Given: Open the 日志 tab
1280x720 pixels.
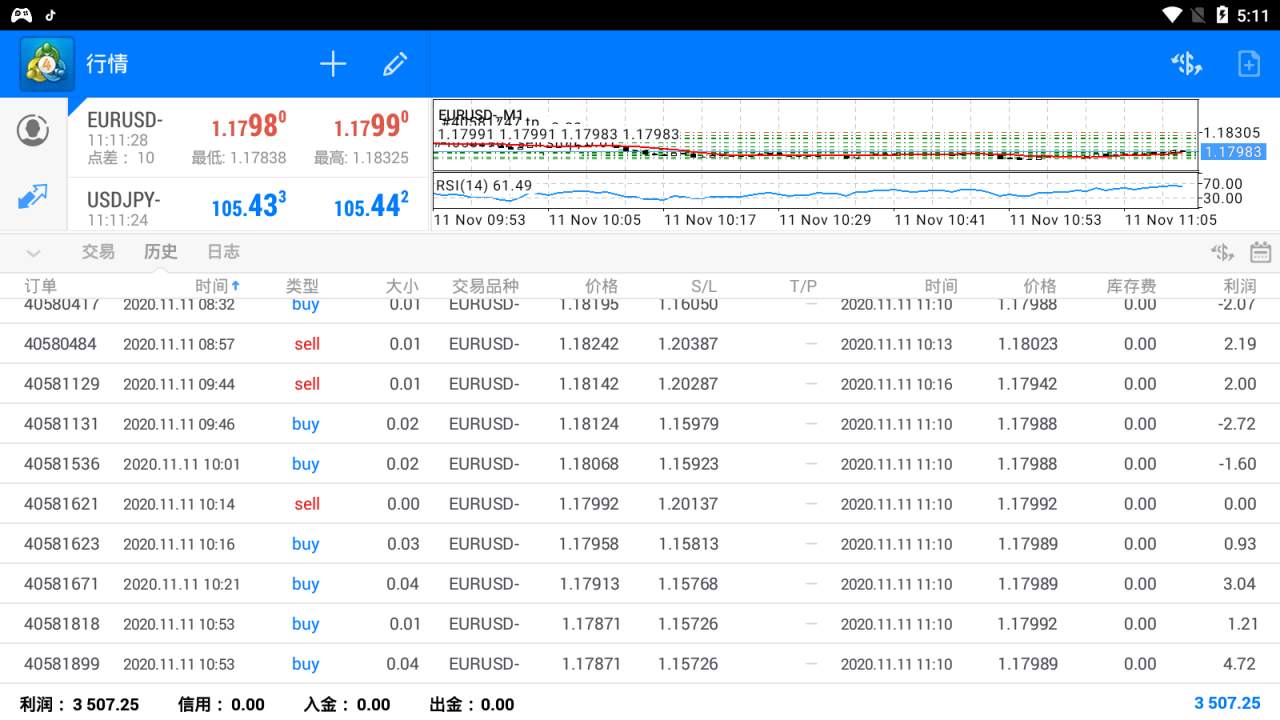Looking at the screenshot, I should coord(223,252).
